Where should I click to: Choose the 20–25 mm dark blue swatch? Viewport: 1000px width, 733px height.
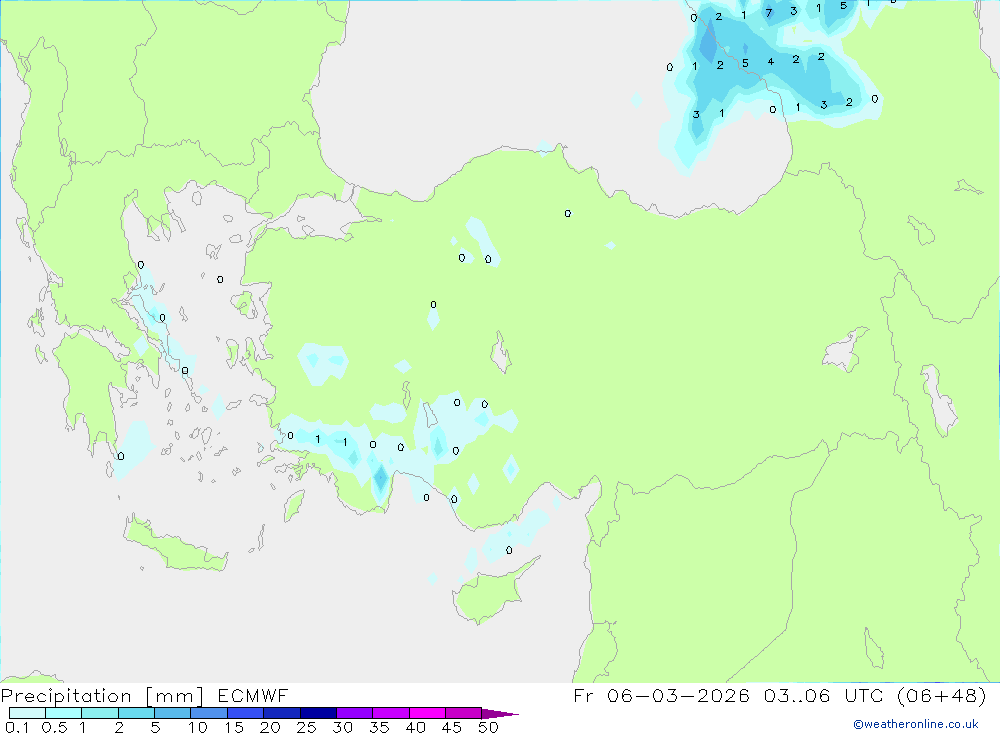point(281,713)
